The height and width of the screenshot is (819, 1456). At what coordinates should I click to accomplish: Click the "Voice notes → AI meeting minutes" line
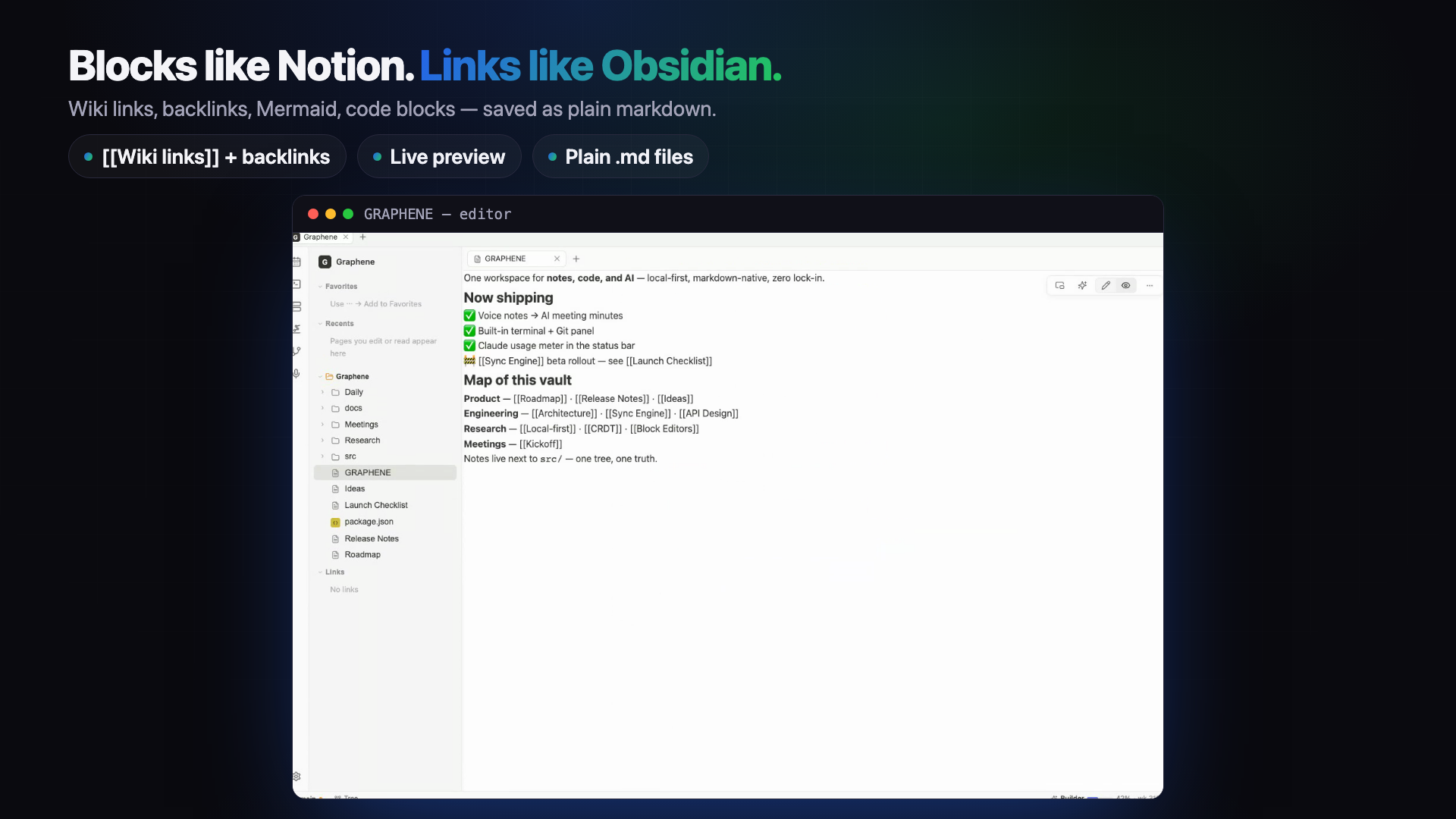click(544, 316)
